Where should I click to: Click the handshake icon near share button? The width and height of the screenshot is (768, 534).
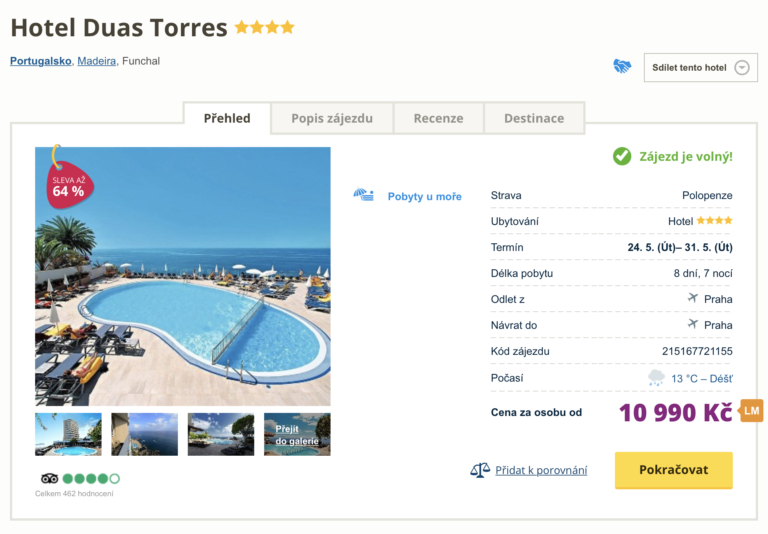622,67
